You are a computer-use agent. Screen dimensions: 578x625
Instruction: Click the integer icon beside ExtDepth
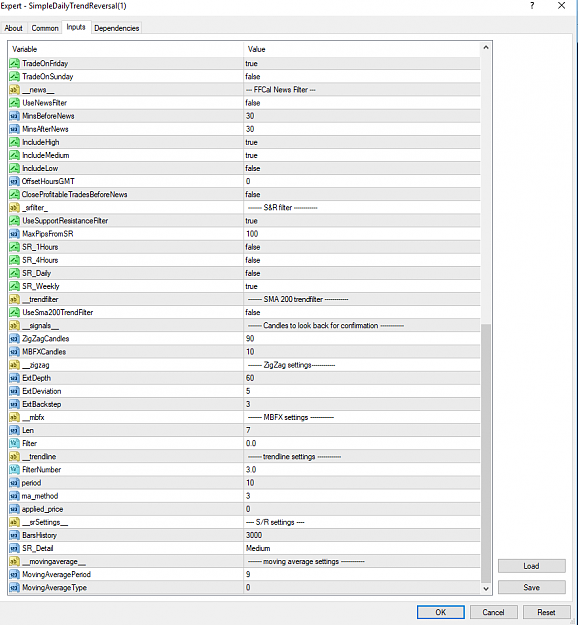[14, 378]
